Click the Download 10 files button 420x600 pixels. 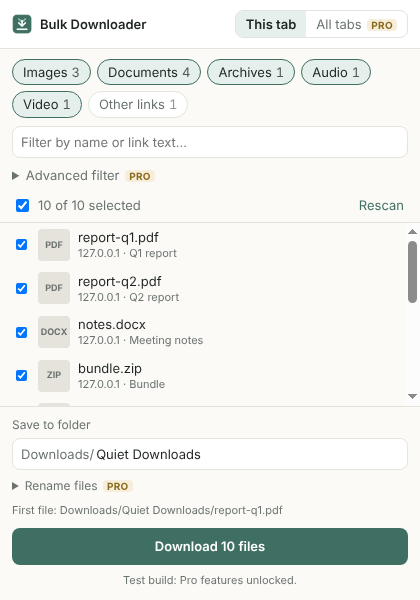coord(210,546)
